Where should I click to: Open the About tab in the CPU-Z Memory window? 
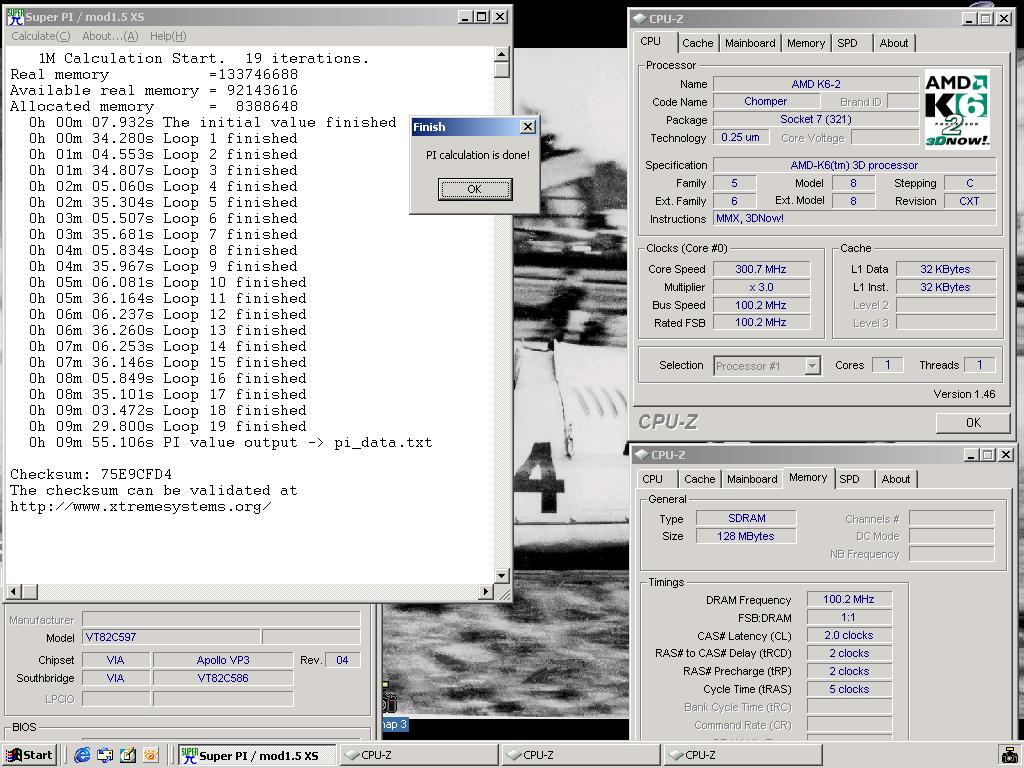click(895, 479)
